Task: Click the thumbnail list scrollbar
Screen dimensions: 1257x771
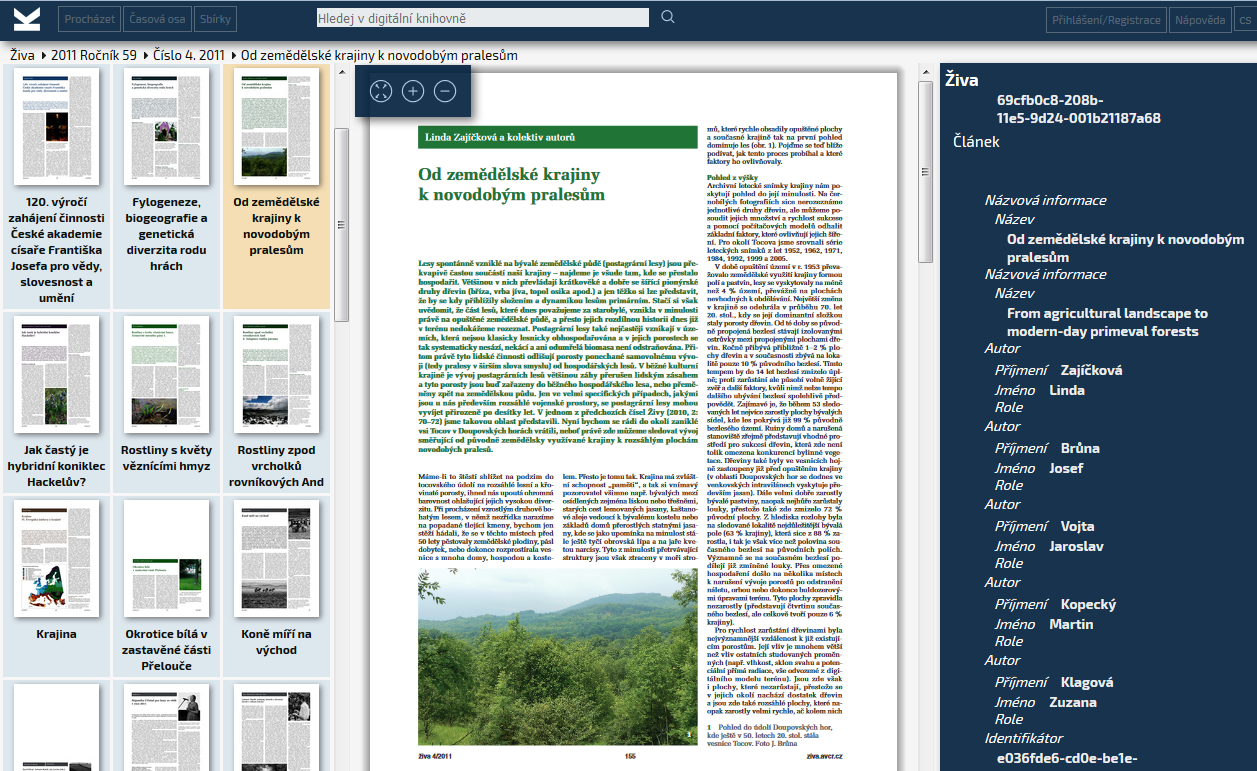Action: pos(341,225)
